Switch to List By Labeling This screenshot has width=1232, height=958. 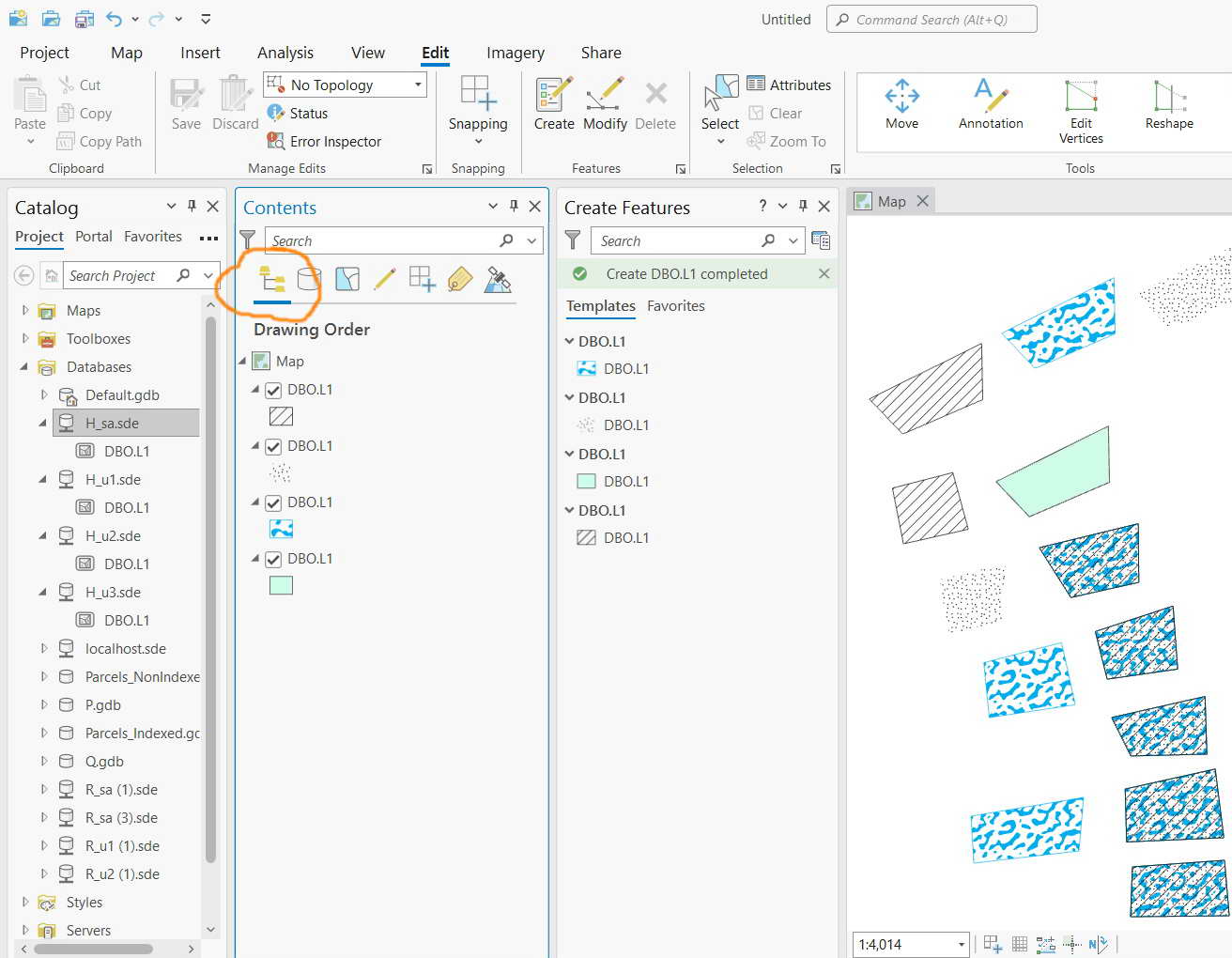460,279
